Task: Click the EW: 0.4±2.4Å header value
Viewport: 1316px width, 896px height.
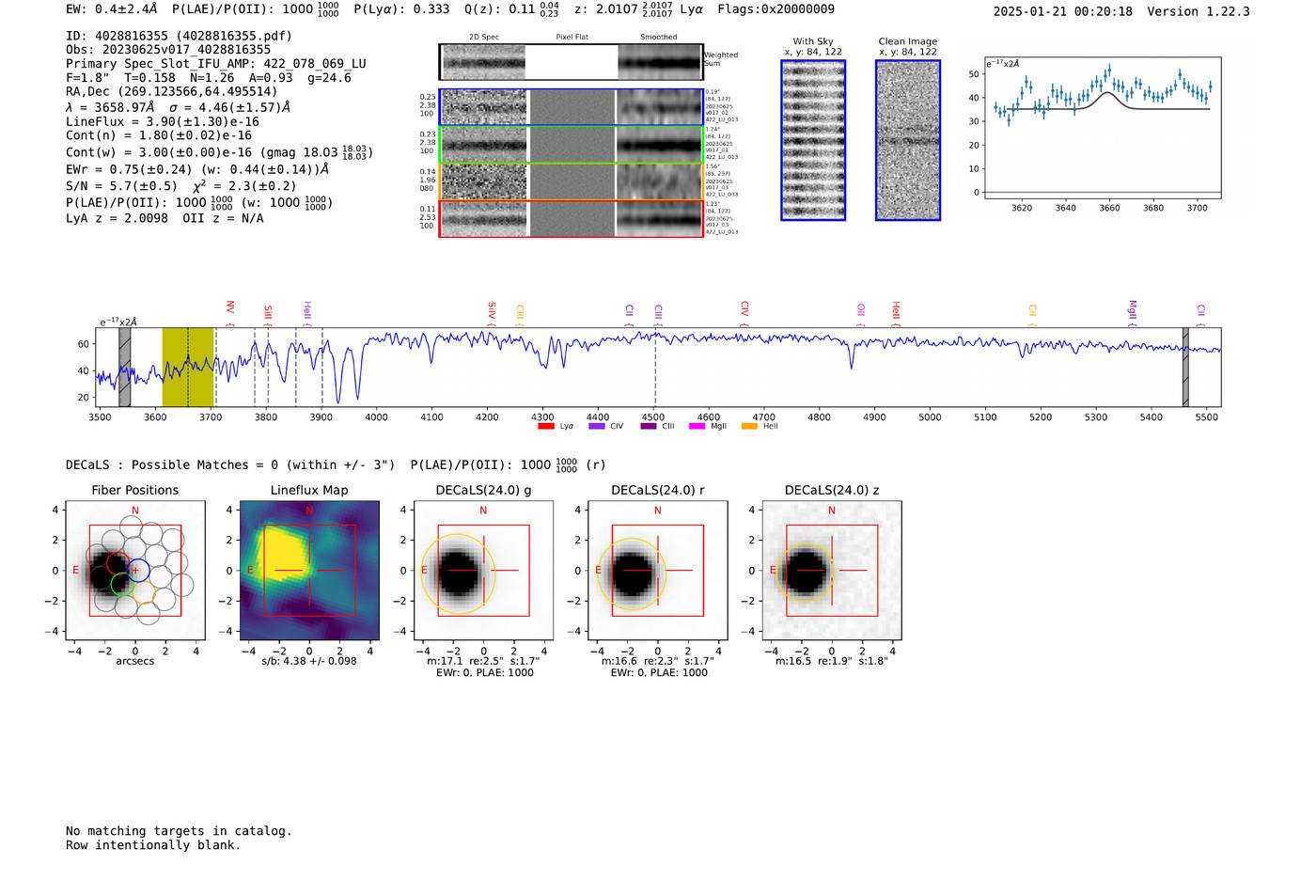Action: [112, 9]
